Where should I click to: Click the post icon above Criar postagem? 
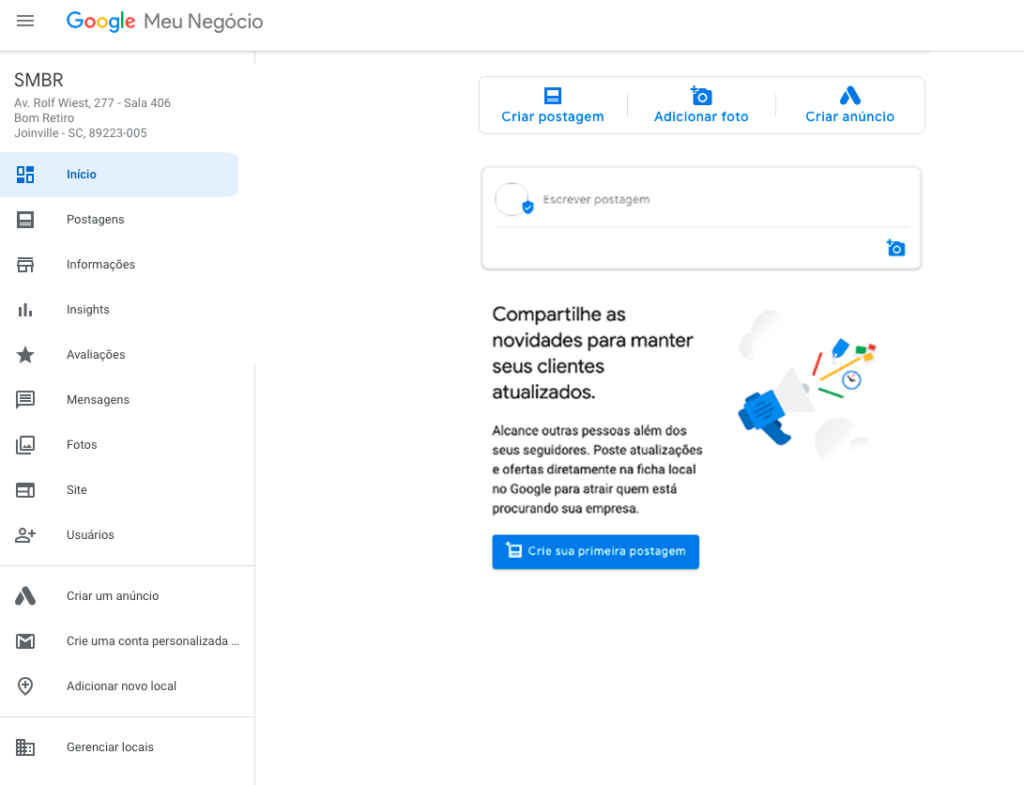[x=552, y=96]
